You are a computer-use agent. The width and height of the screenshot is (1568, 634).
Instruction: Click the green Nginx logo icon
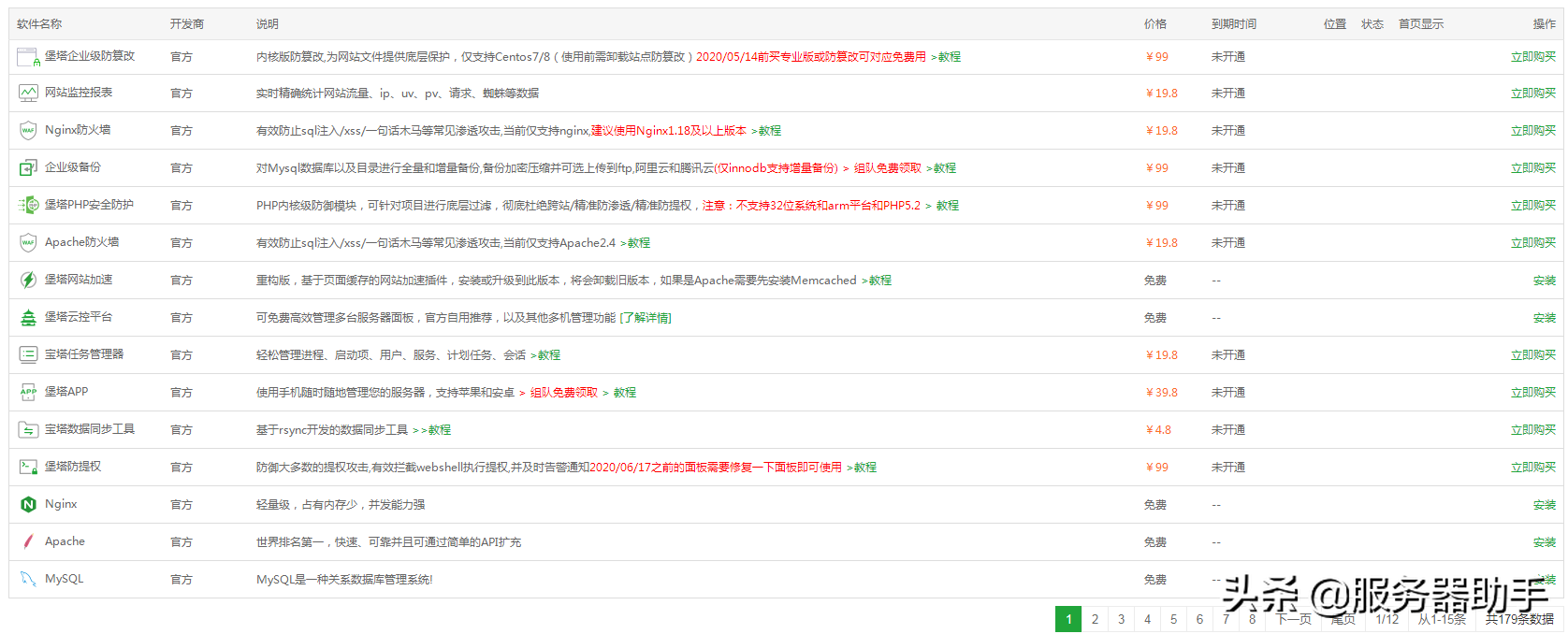coord(28,505)
